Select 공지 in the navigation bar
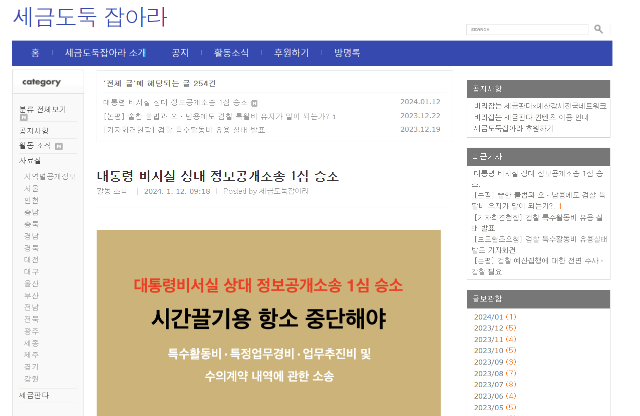The width and height of the screenshot is (640, 416). coord(180,53)
